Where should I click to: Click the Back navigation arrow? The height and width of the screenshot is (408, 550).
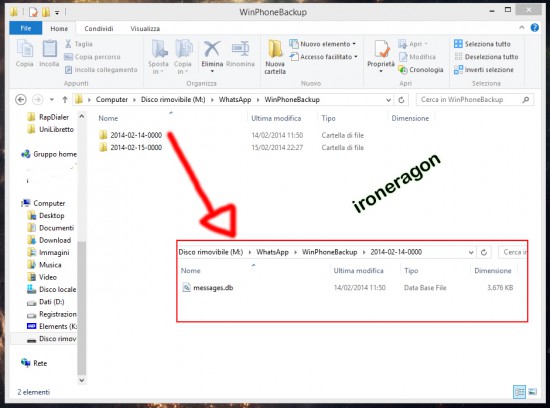tap(21, 100)
